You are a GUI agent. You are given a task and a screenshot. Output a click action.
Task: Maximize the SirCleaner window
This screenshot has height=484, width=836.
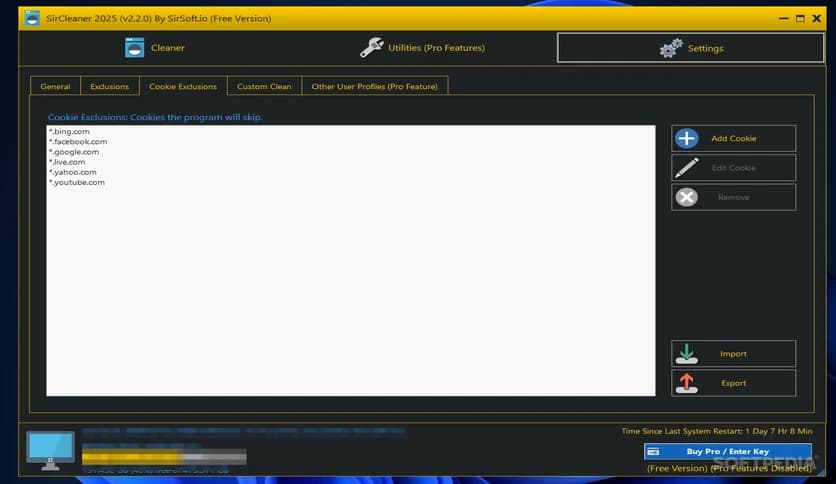[x=800, y=19]
